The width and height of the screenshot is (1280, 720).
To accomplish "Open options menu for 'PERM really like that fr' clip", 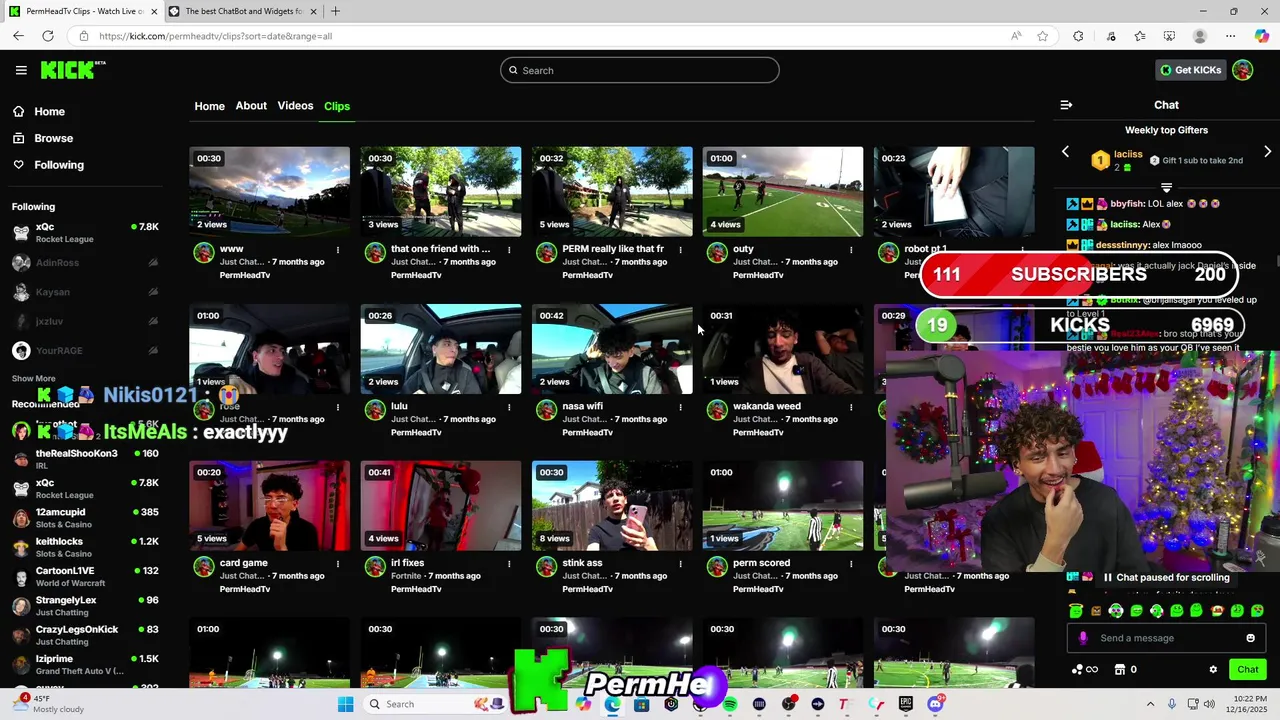I will click(680, 250).
